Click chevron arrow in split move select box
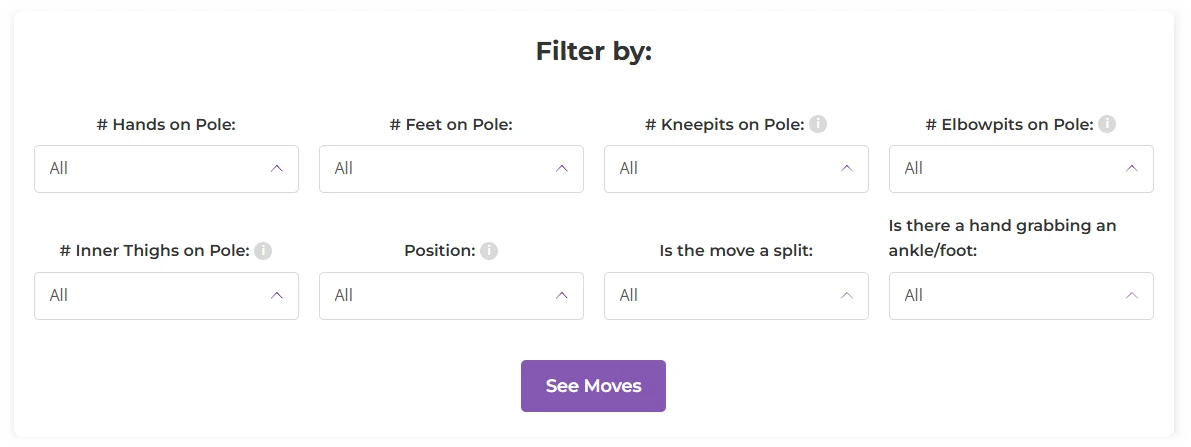This screenshot has height=447, width=1191. coord(846,296)
